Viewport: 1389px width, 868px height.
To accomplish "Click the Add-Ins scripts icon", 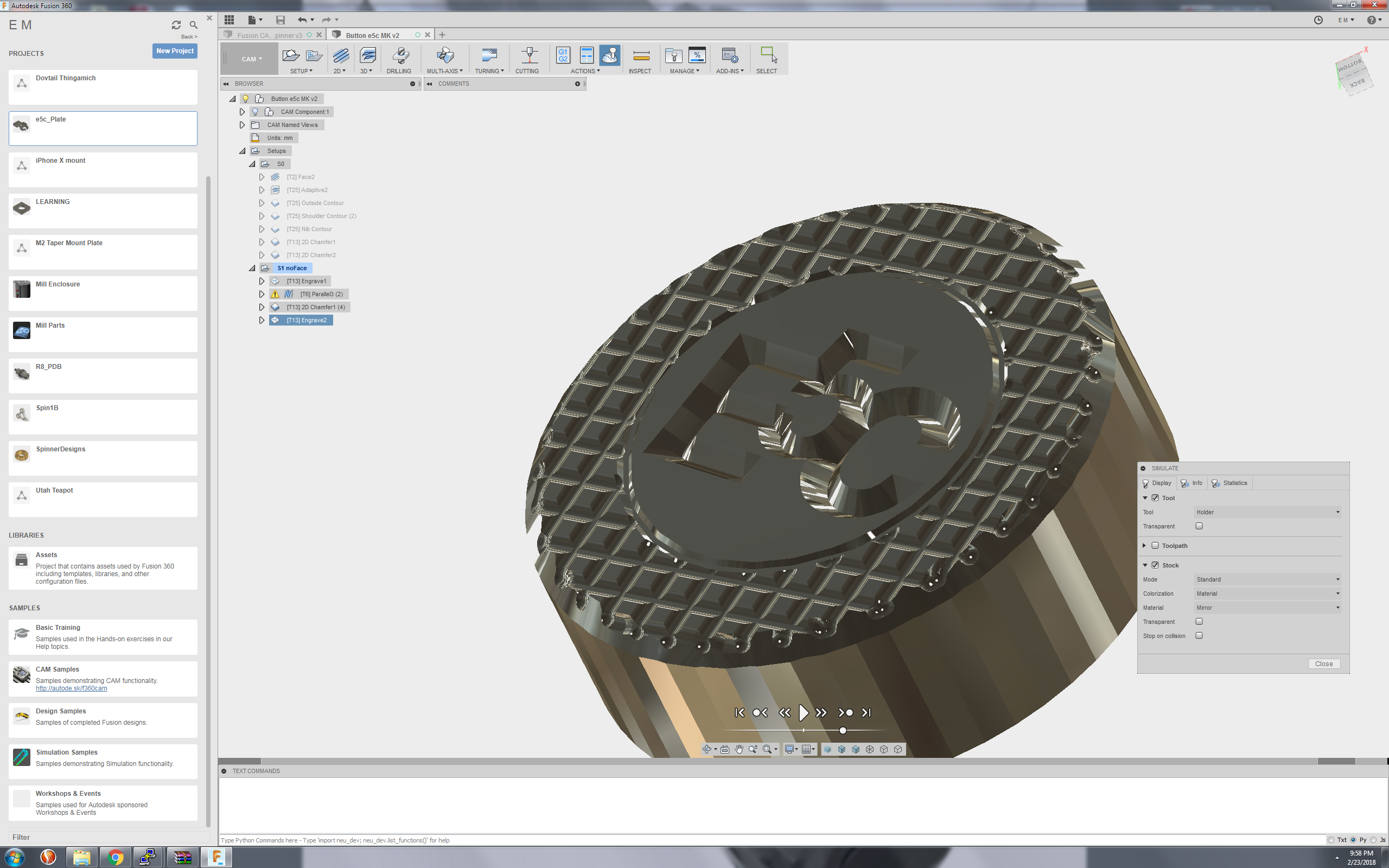I will point(730,56).
